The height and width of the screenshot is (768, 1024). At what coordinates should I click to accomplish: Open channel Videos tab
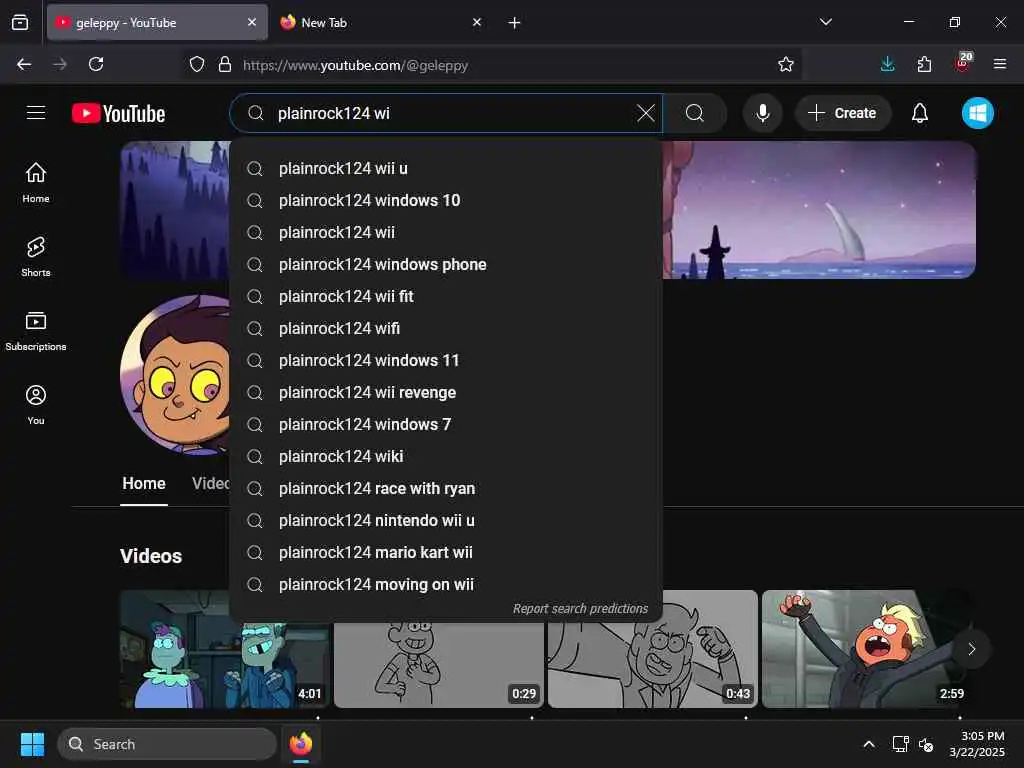pos(210,484)
